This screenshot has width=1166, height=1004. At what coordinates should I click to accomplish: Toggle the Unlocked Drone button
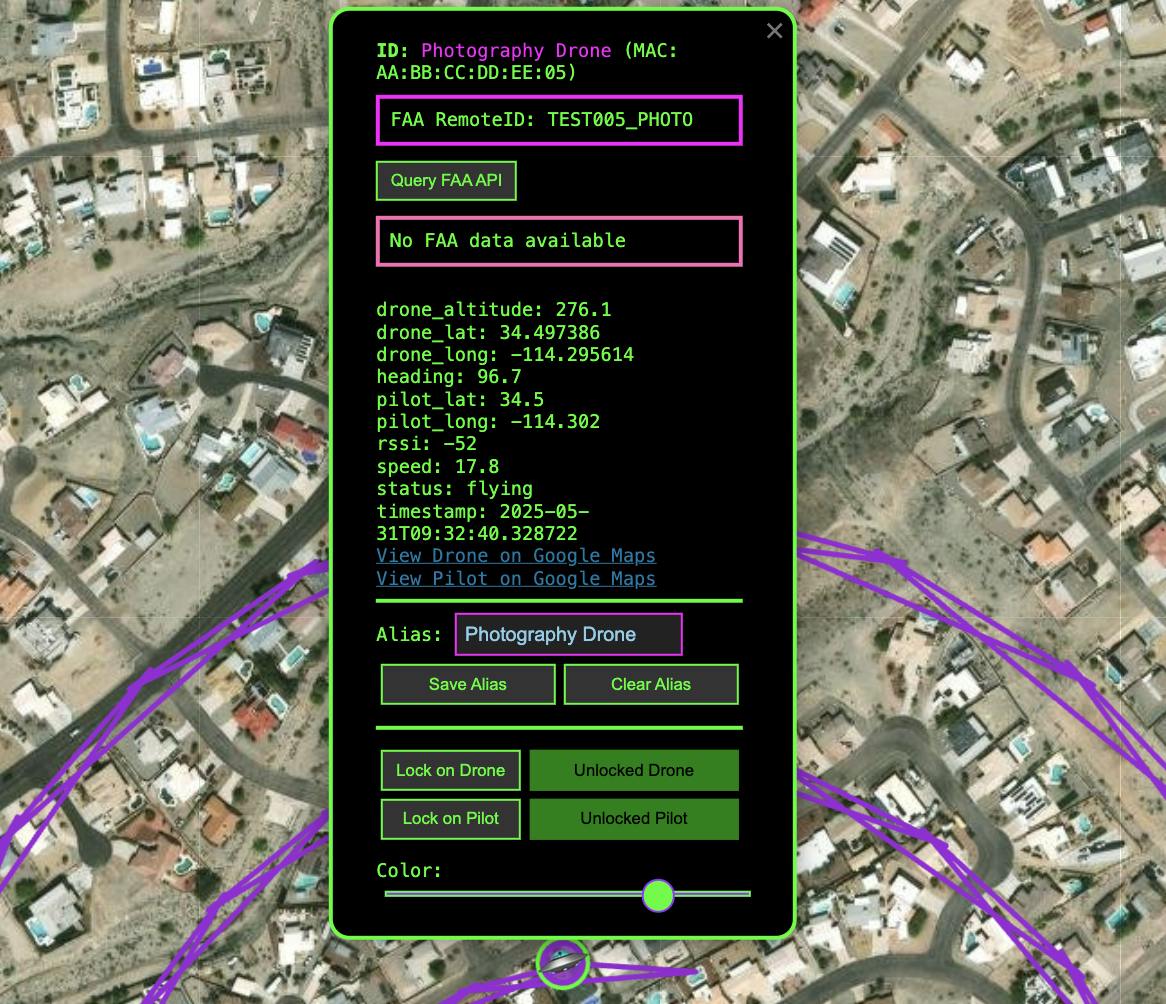(634, 771)
